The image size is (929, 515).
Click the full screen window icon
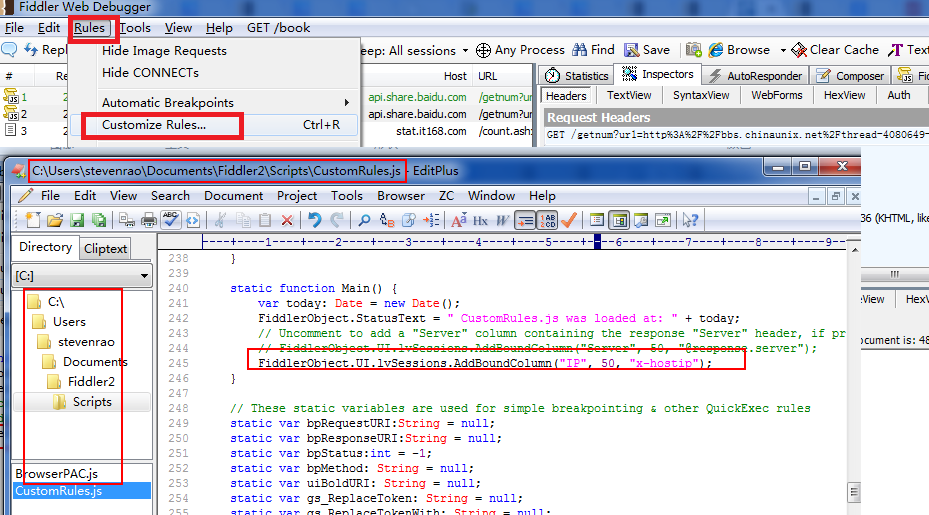tap(663, 220)
